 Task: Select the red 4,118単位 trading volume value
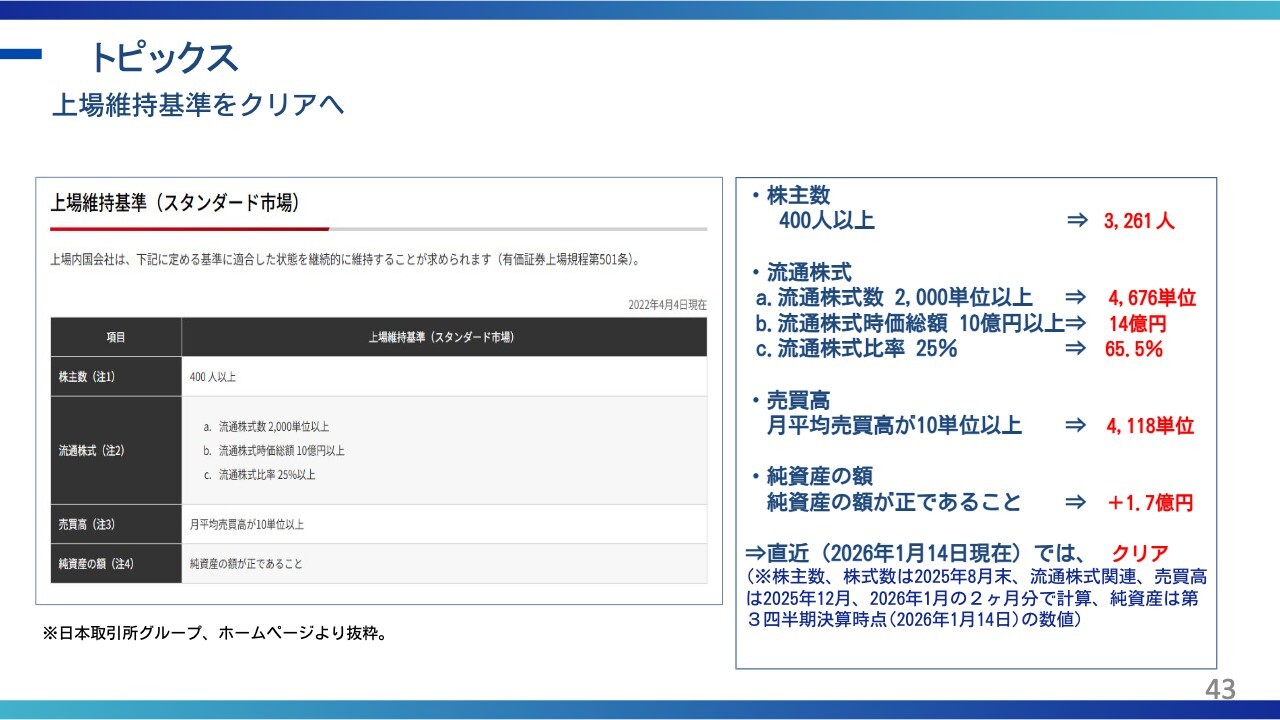point(1150,426)
